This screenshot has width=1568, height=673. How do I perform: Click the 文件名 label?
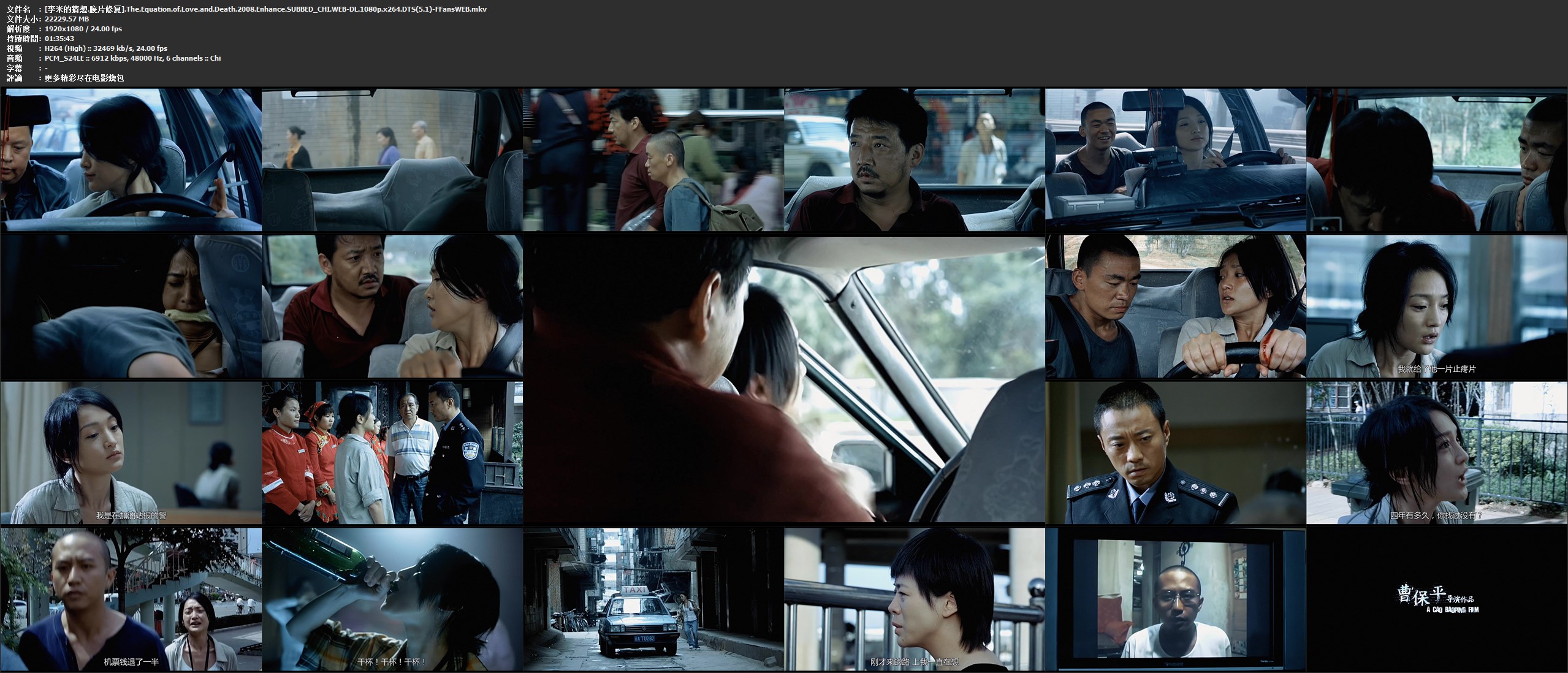(x=18, y=9)
